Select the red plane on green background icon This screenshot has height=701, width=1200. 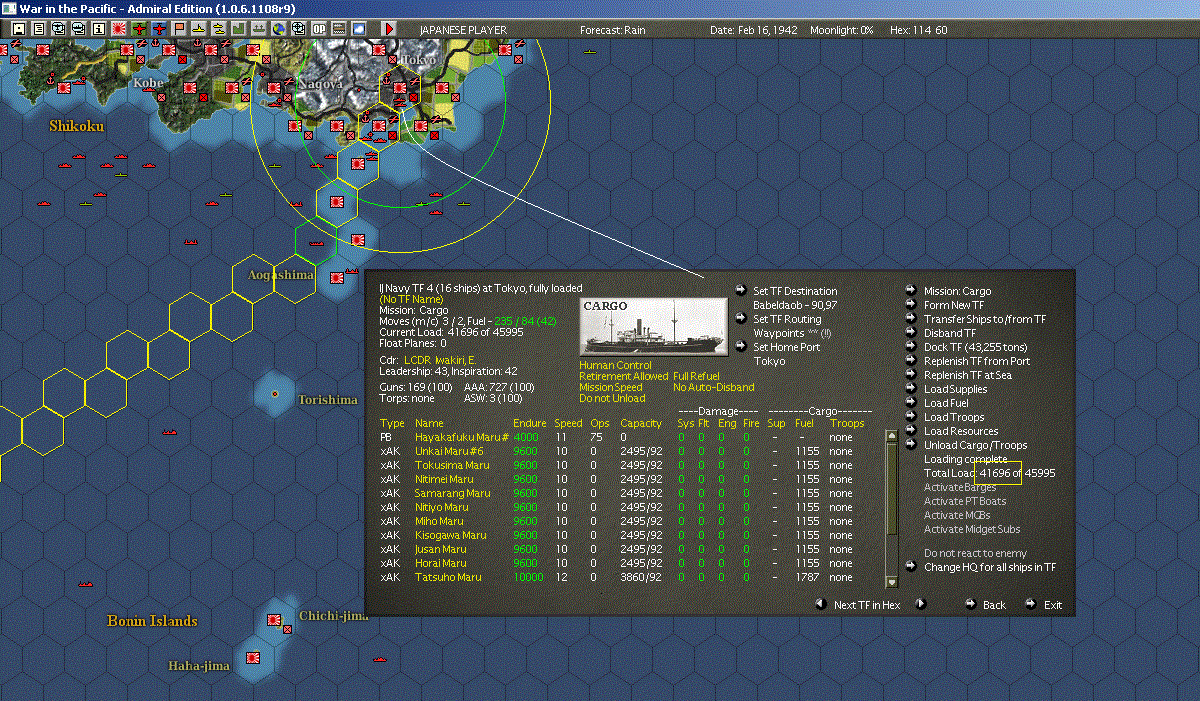138,29
